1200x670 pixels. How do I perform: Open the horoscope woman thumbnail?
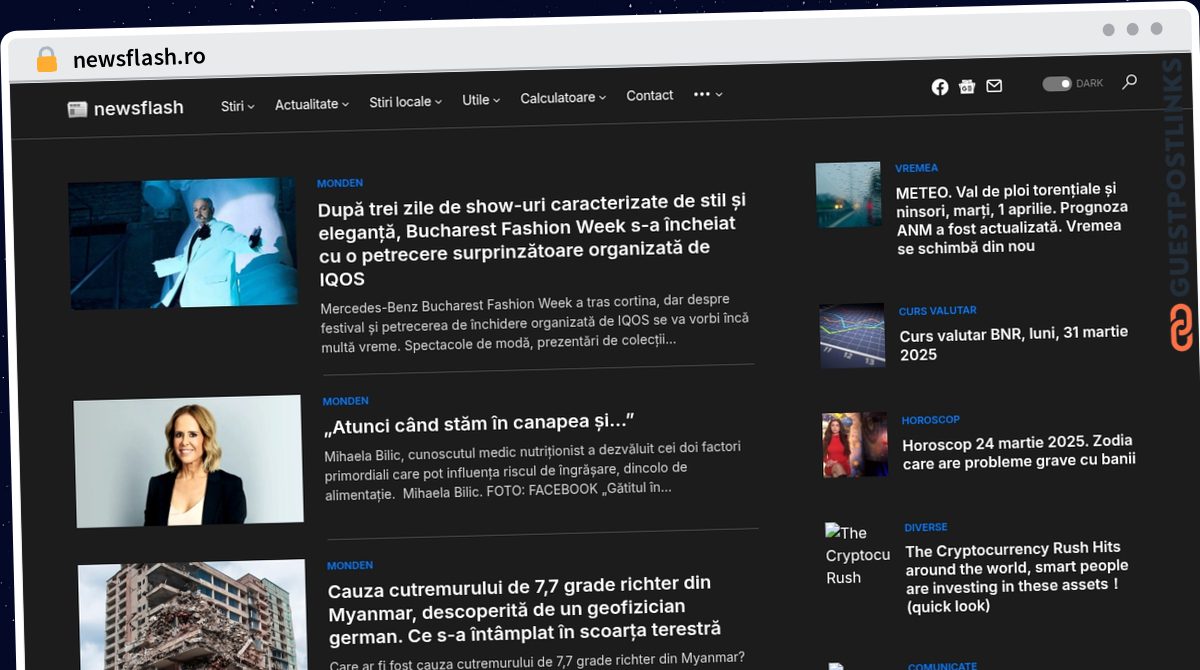(x=855, y=444)
